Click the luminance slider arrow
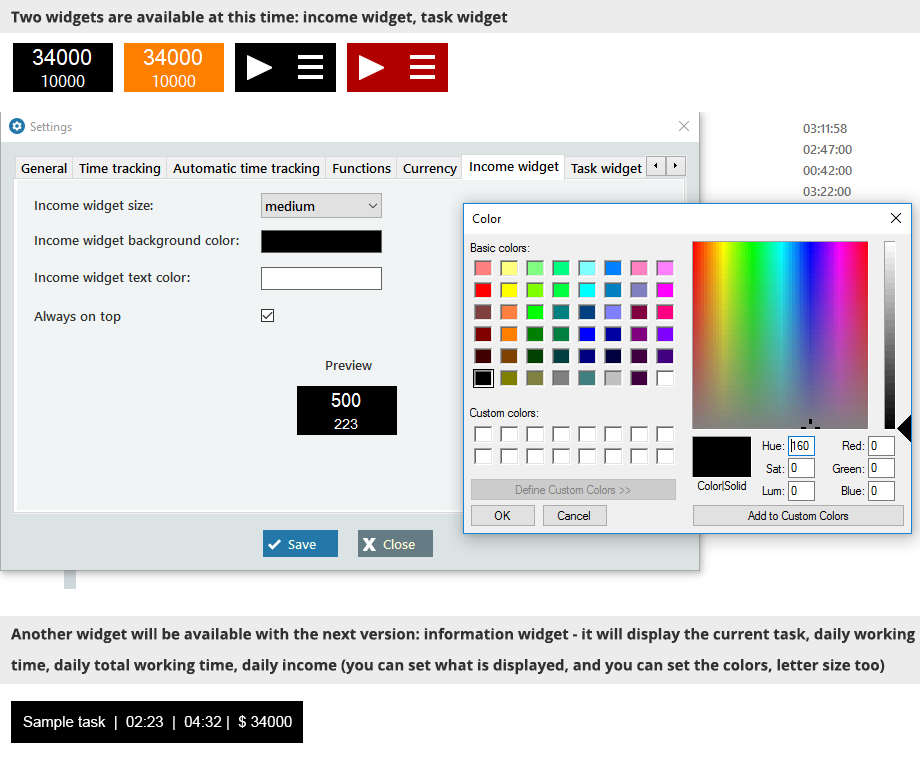920x758 pixels. tap(904, 429)
